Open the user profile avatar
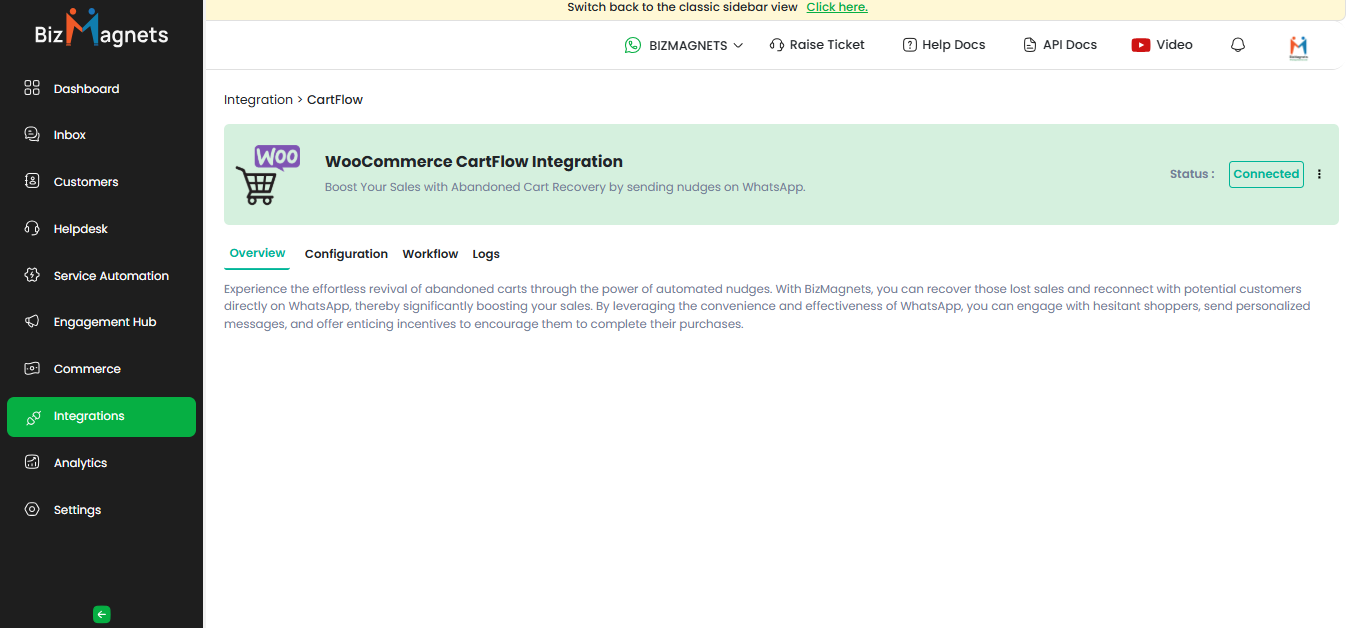Screen dimensions: 1350x628 click(1298, 46)
